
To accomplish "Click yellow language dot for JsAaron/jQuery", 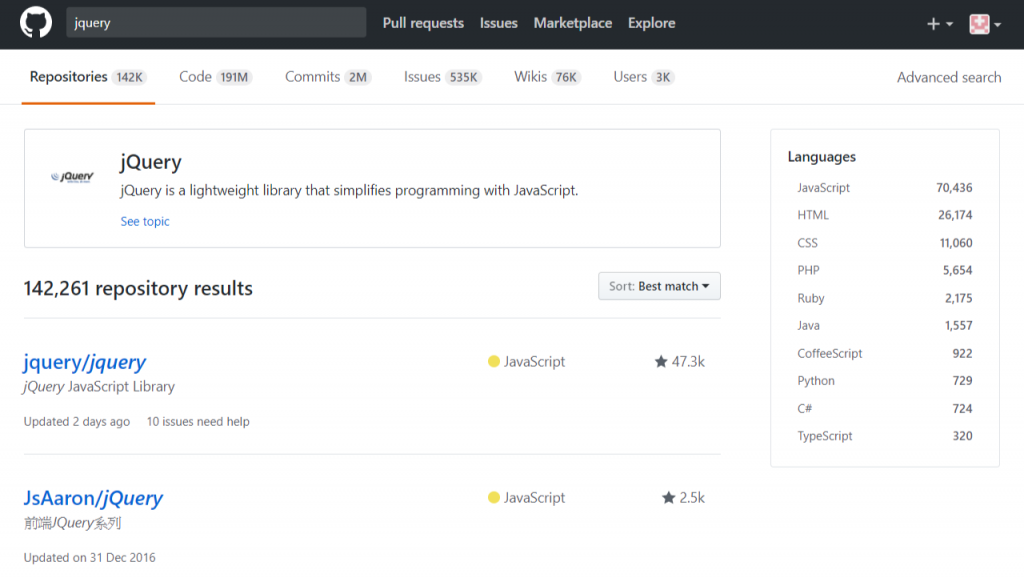I will click(494, 498).
